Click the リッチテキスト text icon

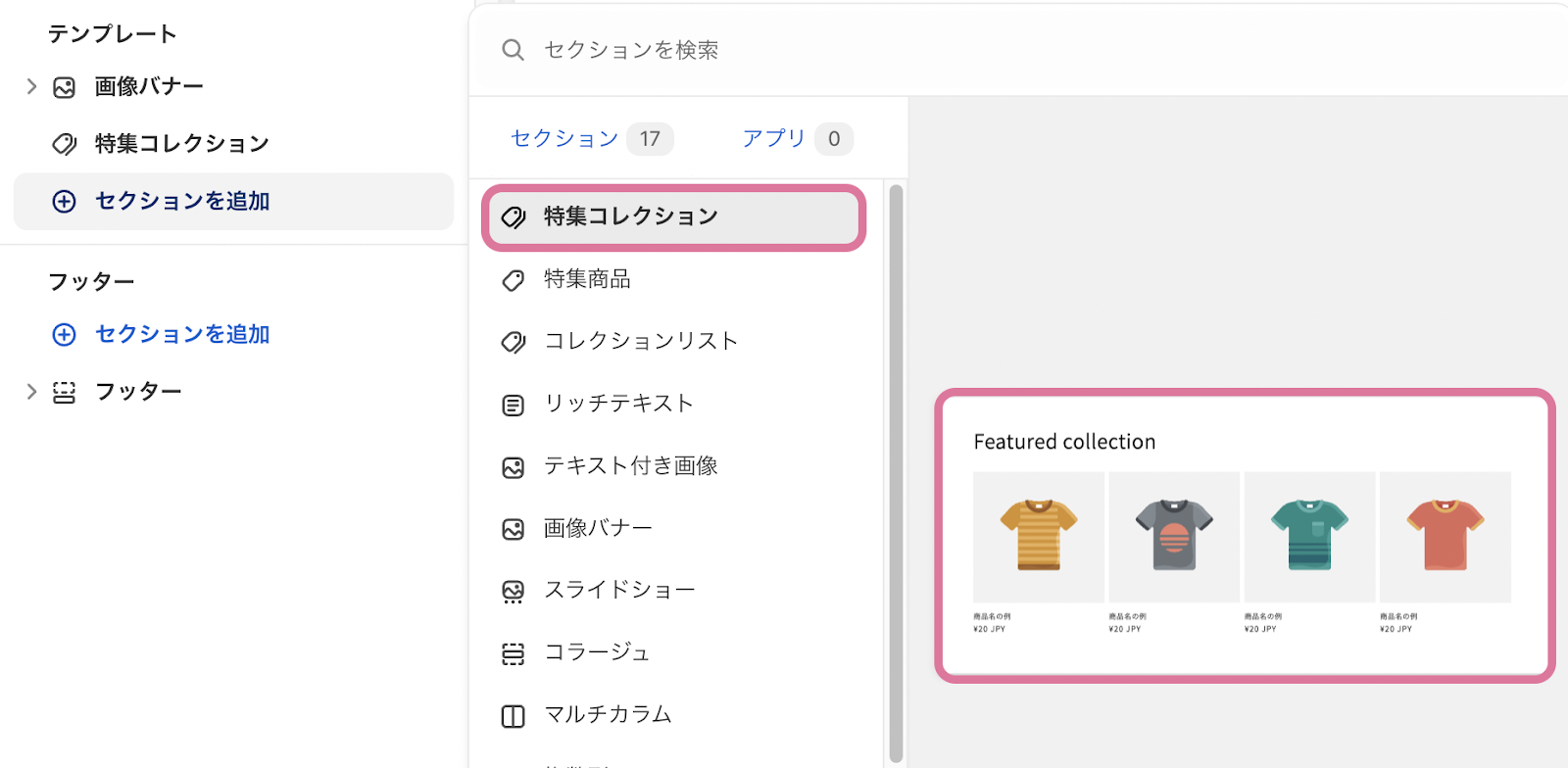pyautogui.click(x=513, y=405)
